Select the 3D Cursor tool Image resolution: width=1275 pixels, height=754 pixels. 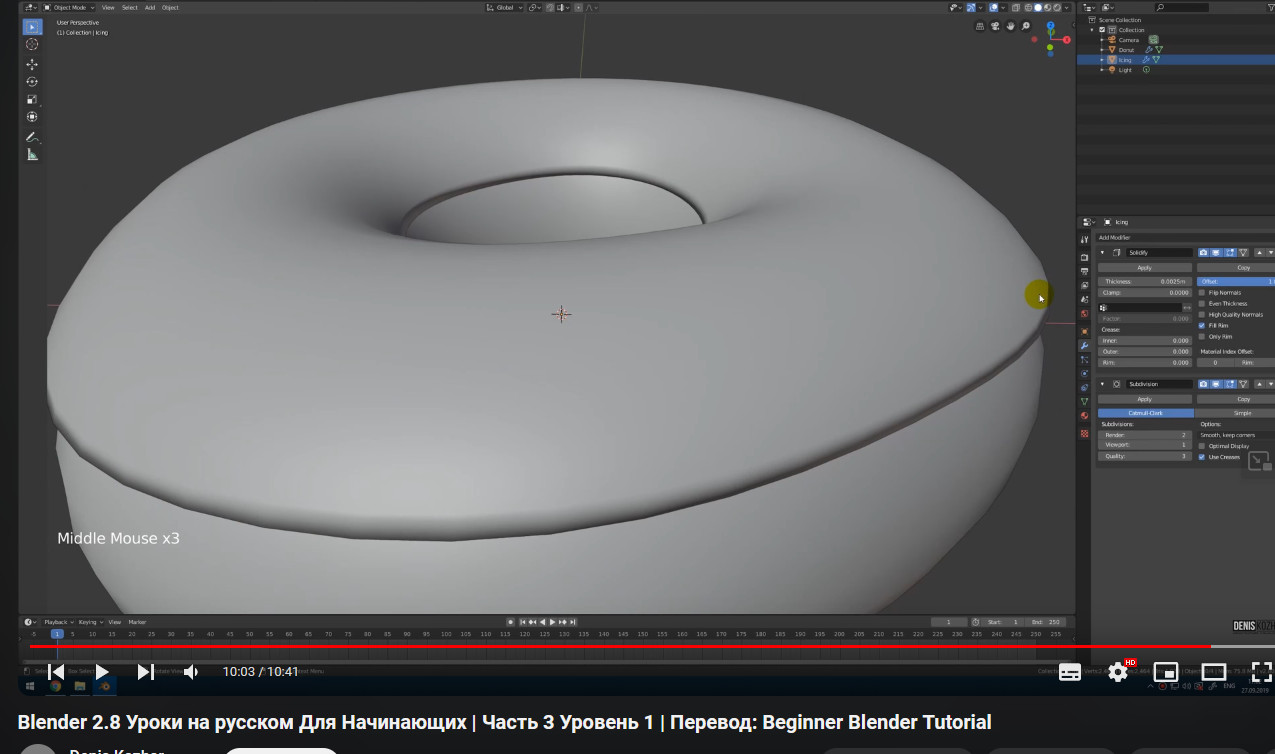click(x=32, y=44)
